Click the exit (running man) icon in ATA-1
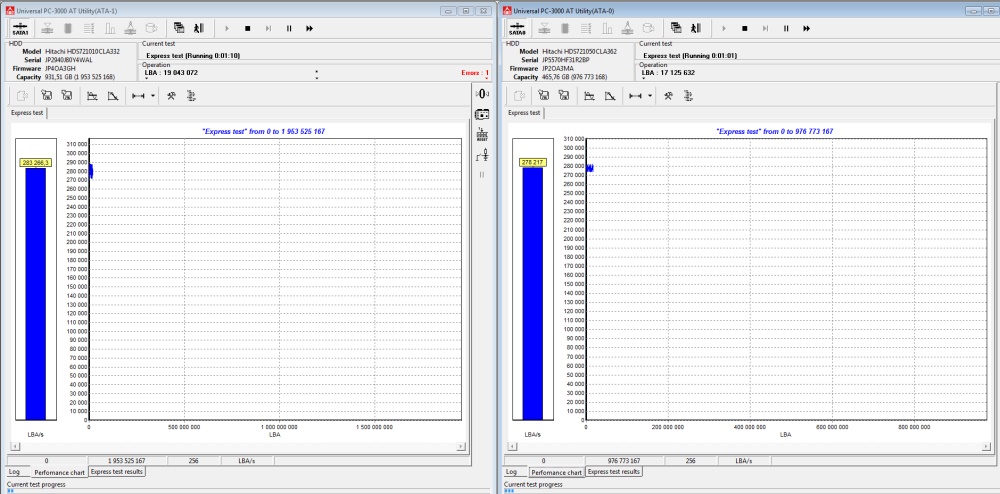The height and width of the screenshot is (494, 1000). [198, 28]
